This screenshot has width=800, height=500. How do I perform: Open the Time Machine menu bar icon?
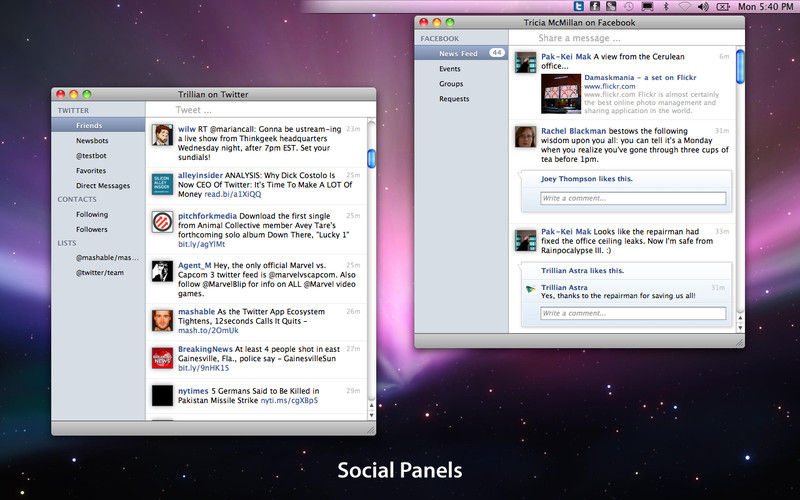point(629,6)
